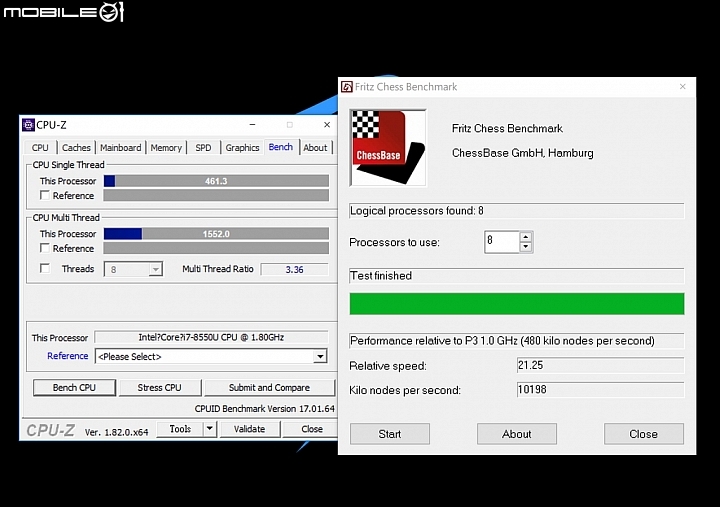Screen dimensions: 720x507
Task: Click 'ChessBase GmbH, Hamburg' text
Action: (x=523, y=153)
